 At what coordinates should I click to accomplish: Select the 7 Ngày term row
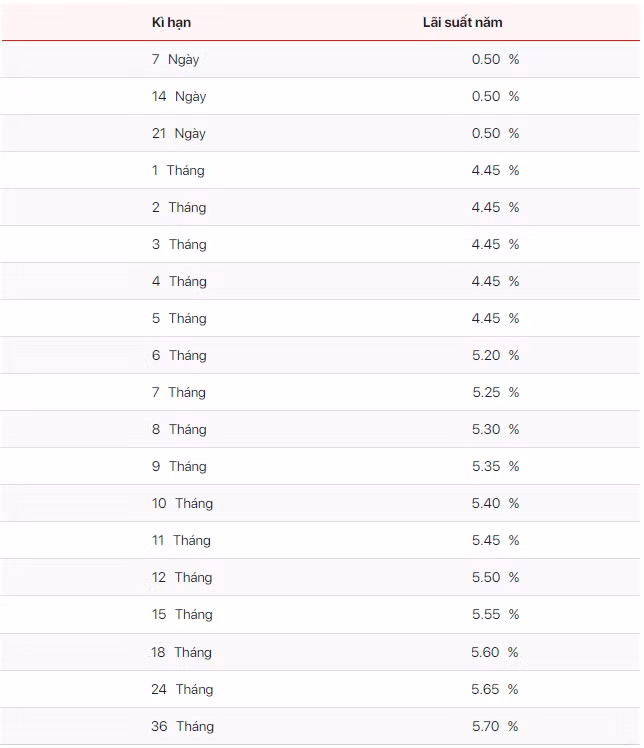click(176, 59)
